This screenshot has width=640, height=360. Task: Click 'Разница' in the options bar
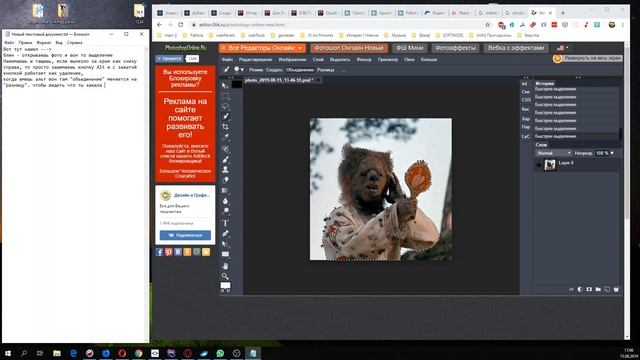tap(326, 70)
